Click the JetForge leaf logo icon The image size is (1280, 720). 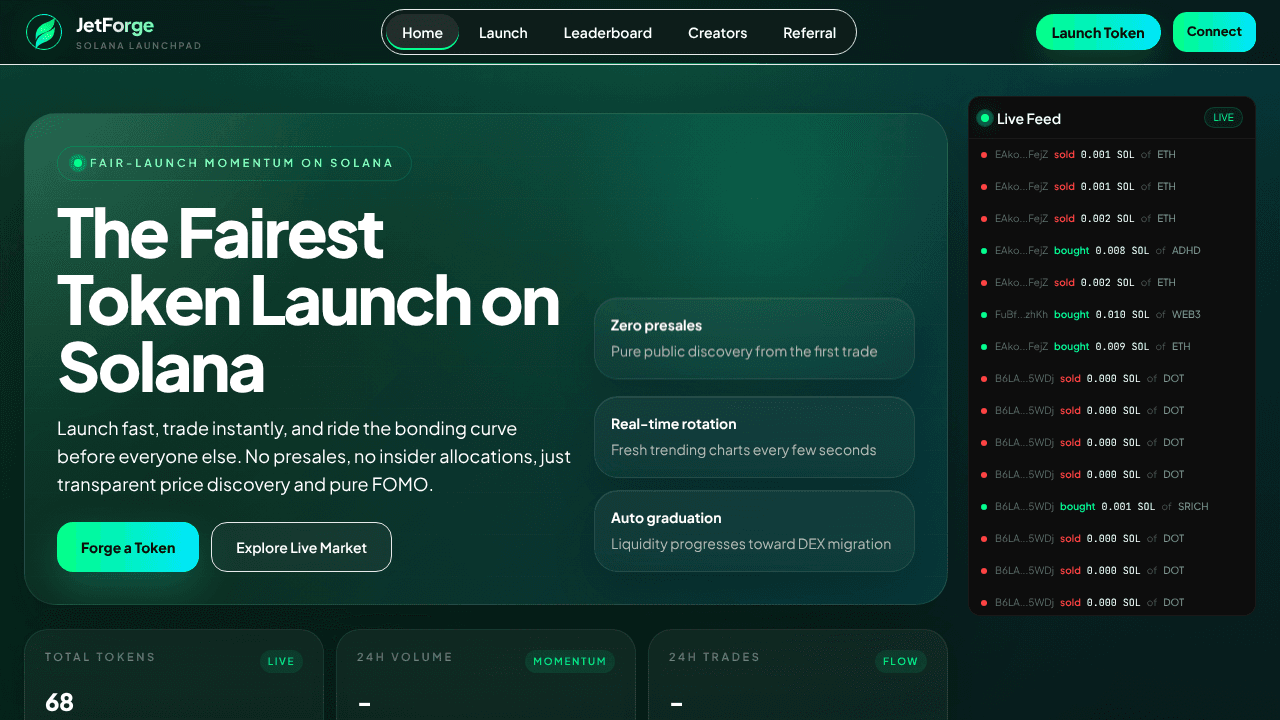click(x=43, y=32)
